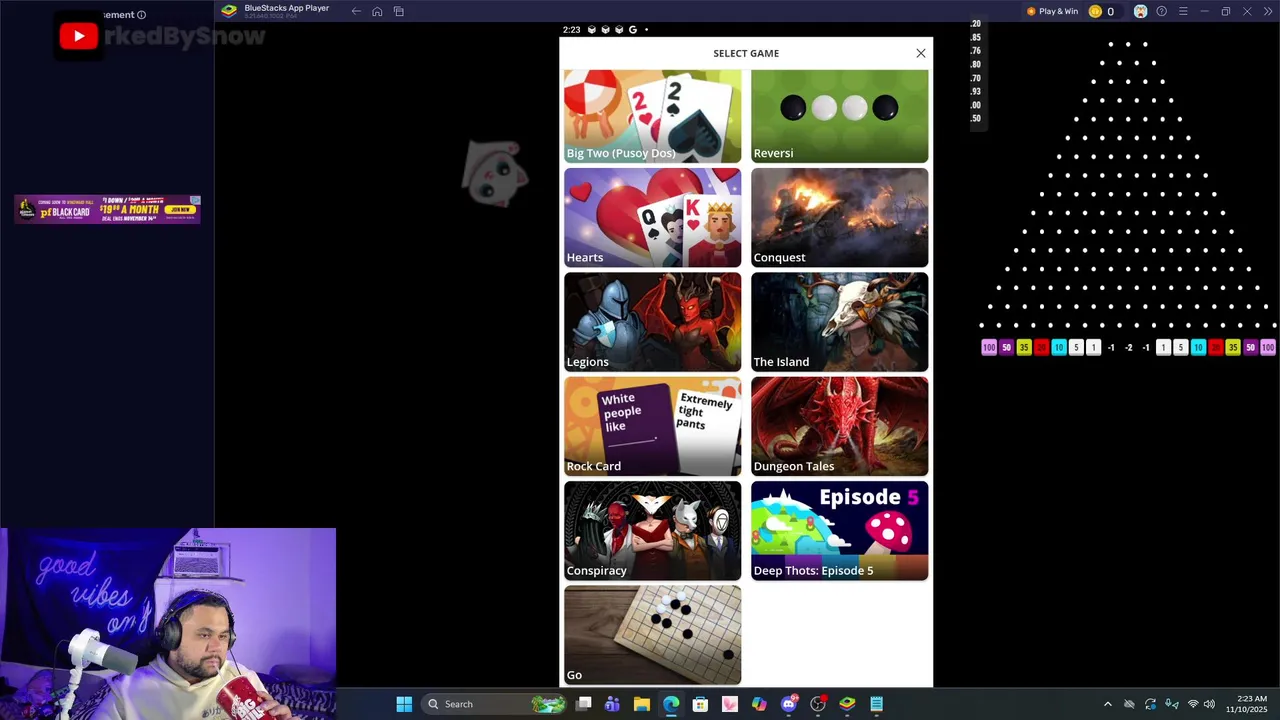Open the BlueStacks account avatar
This screenshot has height=720, width=1280.
click(x=1140, y=11)
